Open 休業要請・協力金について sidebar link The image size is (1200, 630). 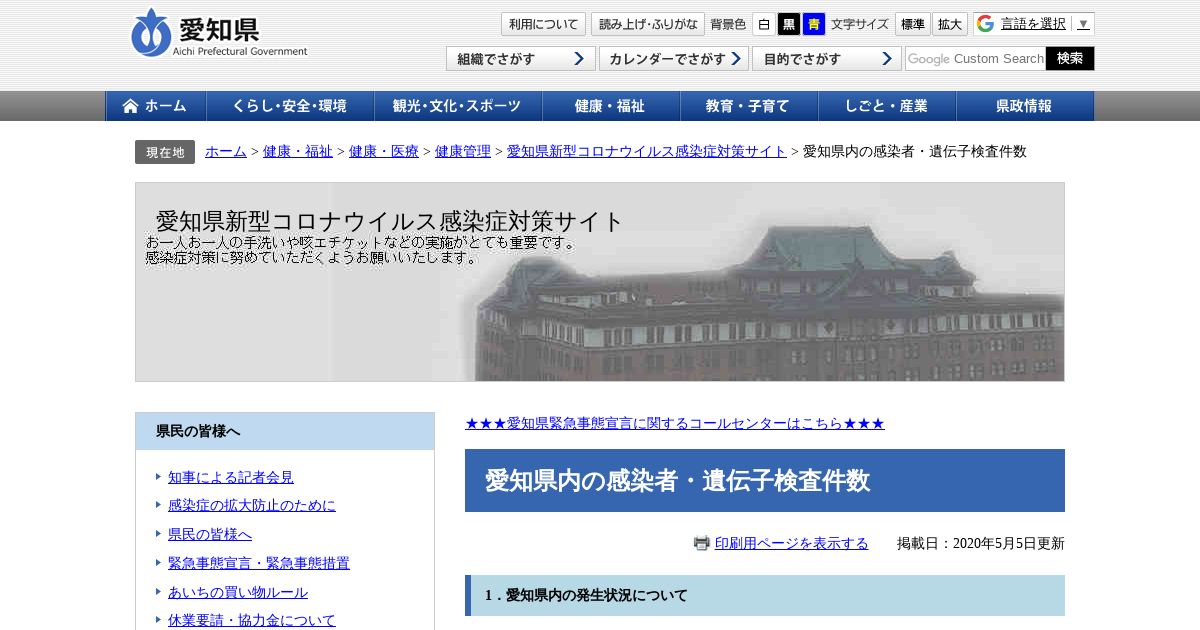point(252,620)
